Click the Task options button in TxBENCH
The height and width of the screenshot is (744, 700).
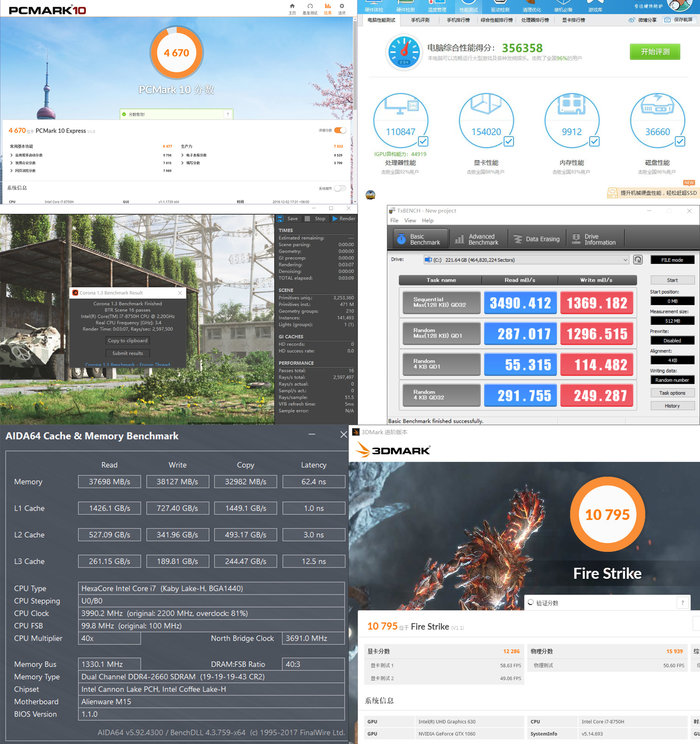tap(672, 393)
